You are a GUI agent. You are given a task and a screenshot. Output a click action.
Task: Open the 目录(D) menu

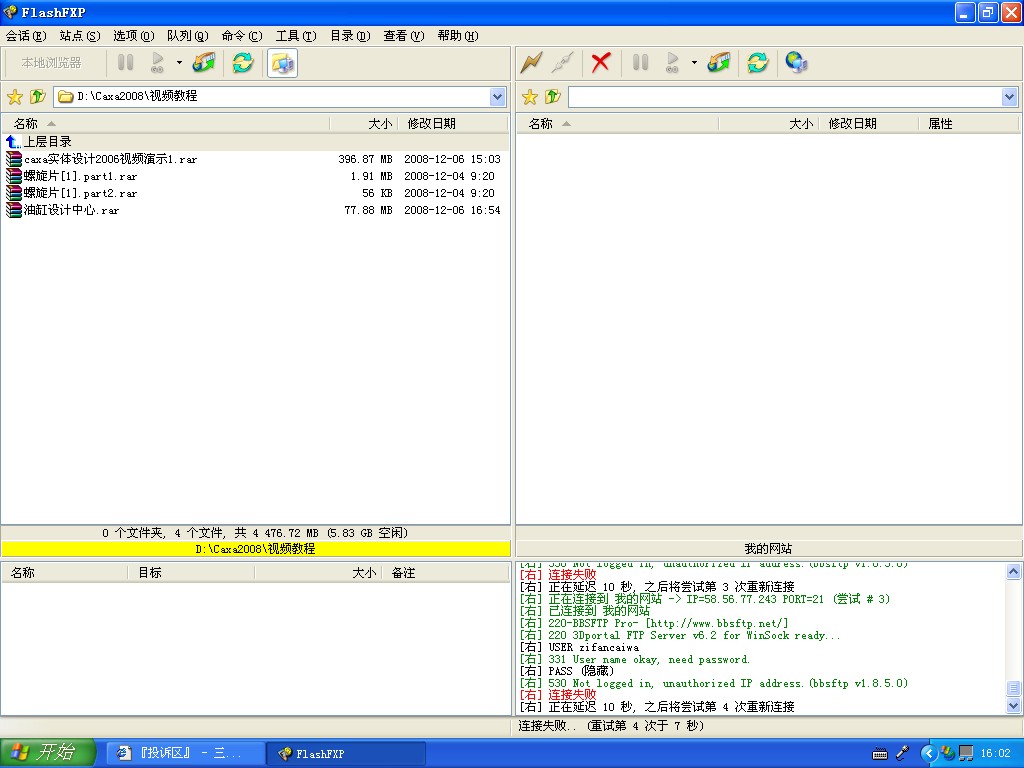point(350,36)
